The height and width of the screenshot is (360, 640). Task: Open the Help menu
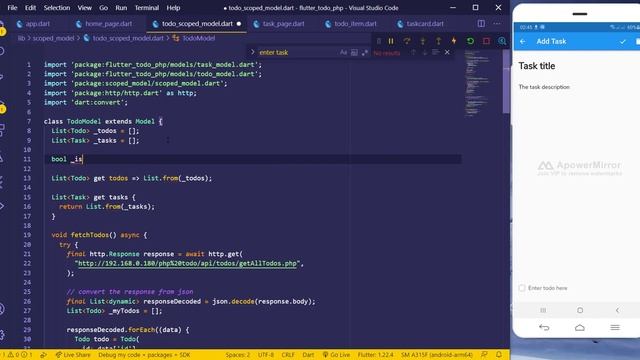(173, 8)
